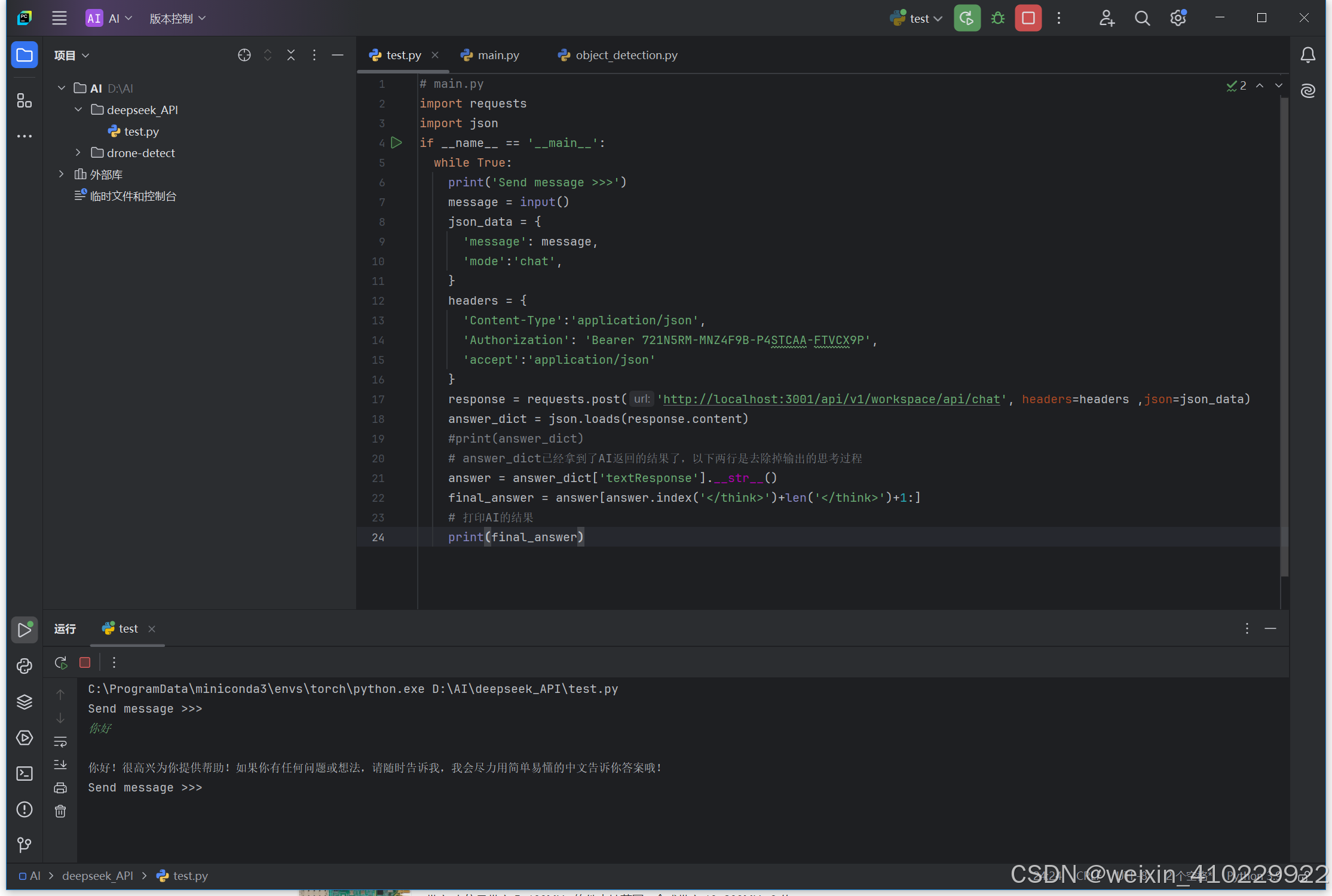The image size is (1332, 896).
Task: Expand the drone-detect folder
Action: point(78,153)
